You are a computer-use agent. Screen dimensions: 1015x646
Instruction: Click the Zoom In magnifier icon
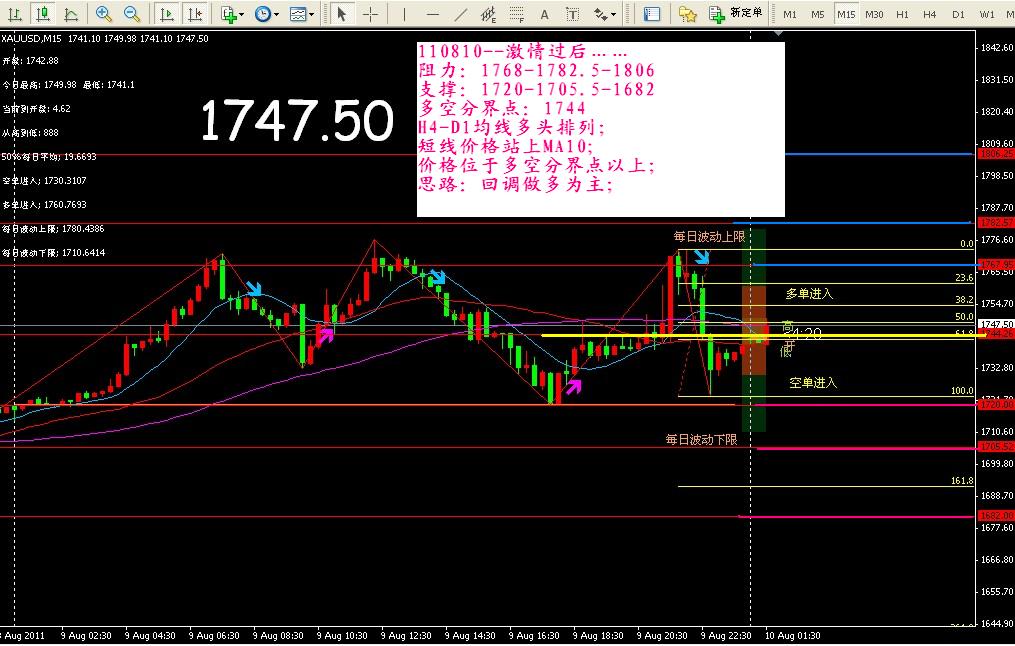coord(104,14)
